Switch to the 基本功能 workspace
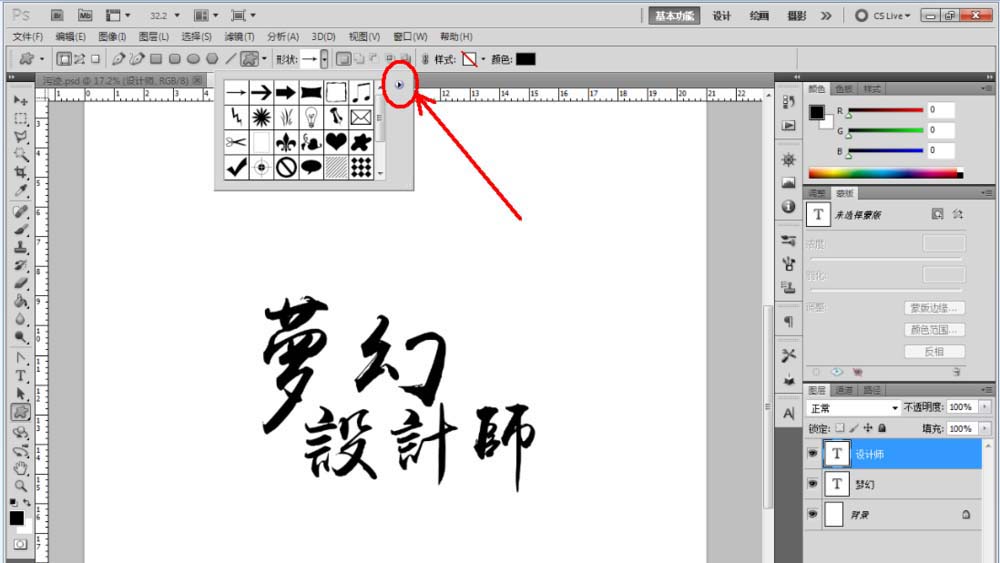1000x563 pixels. [x=674, y=15]
